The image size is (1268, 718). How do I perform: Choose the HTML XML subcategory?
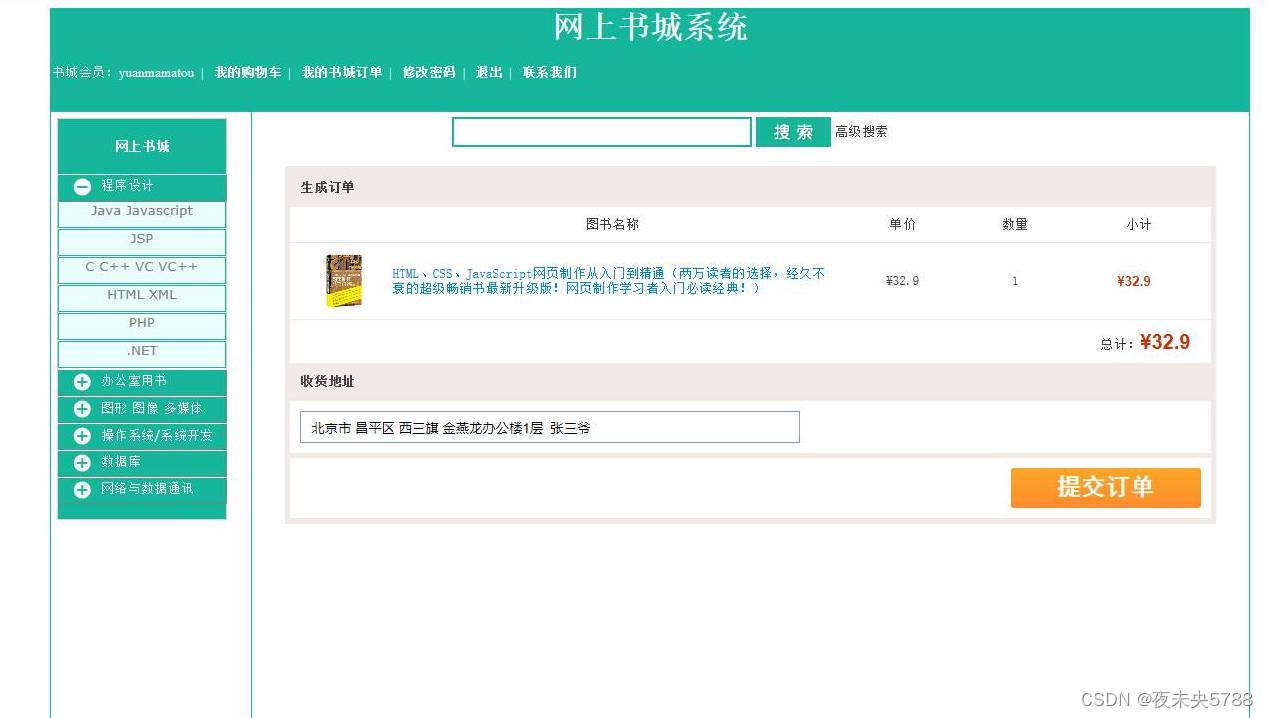pos(142,296)
